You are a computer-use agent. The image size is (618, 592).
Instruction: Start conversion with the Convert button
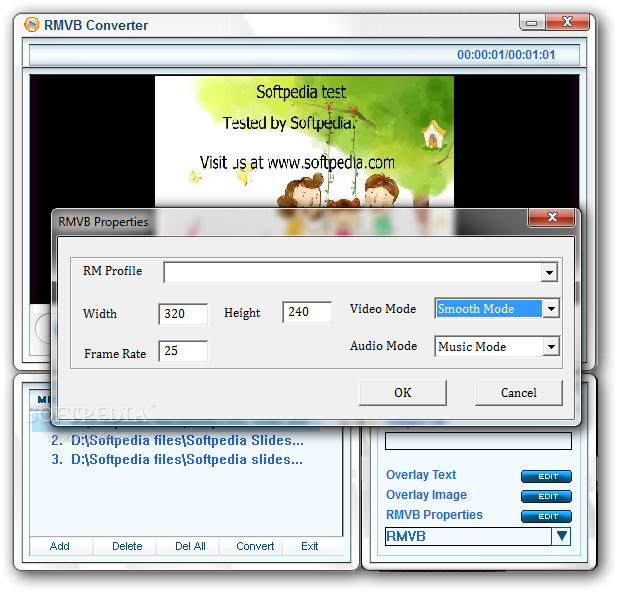click(x=255, y=546)
